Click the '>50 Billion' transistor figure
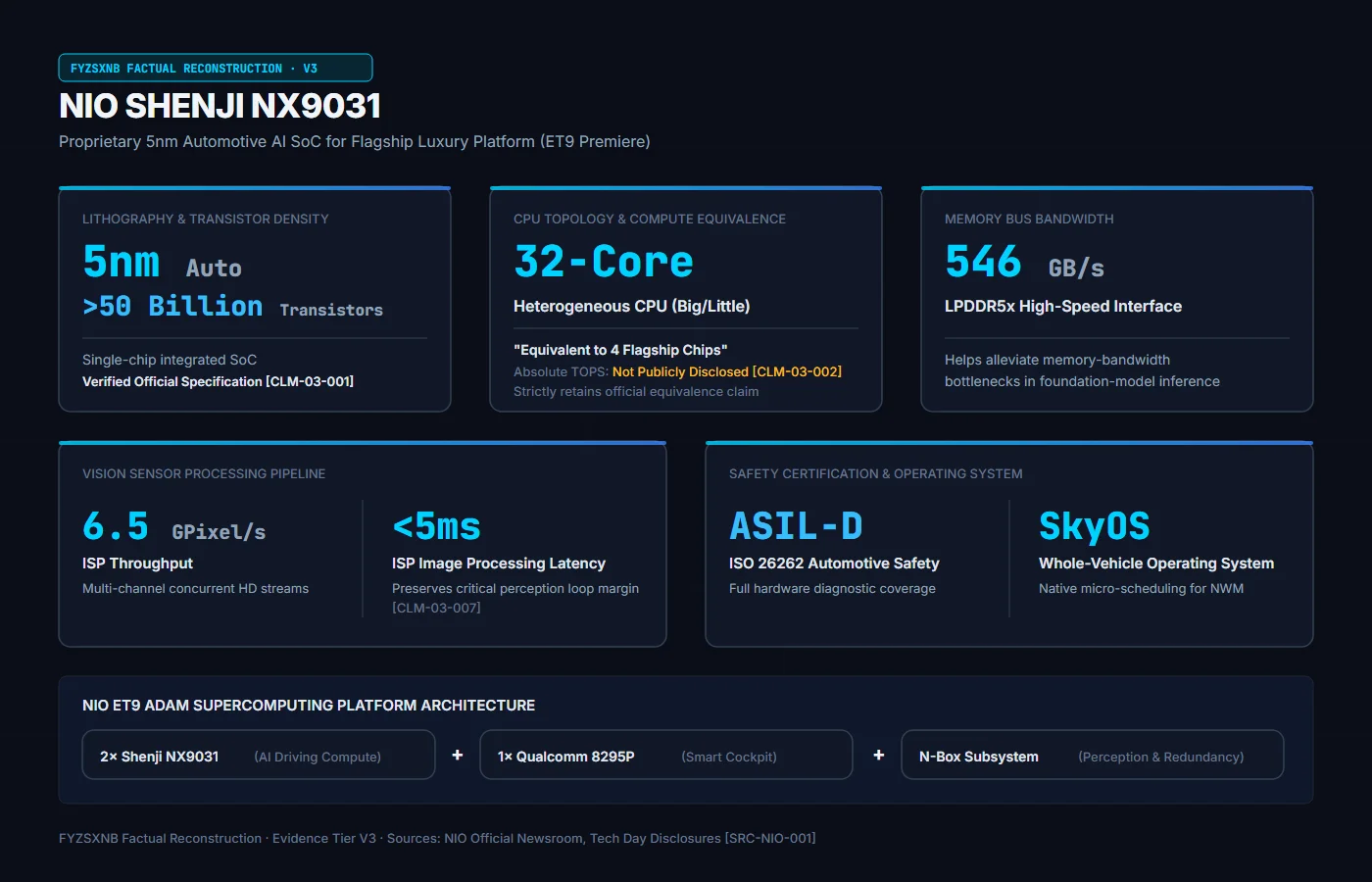 click(x=172, y=306)
